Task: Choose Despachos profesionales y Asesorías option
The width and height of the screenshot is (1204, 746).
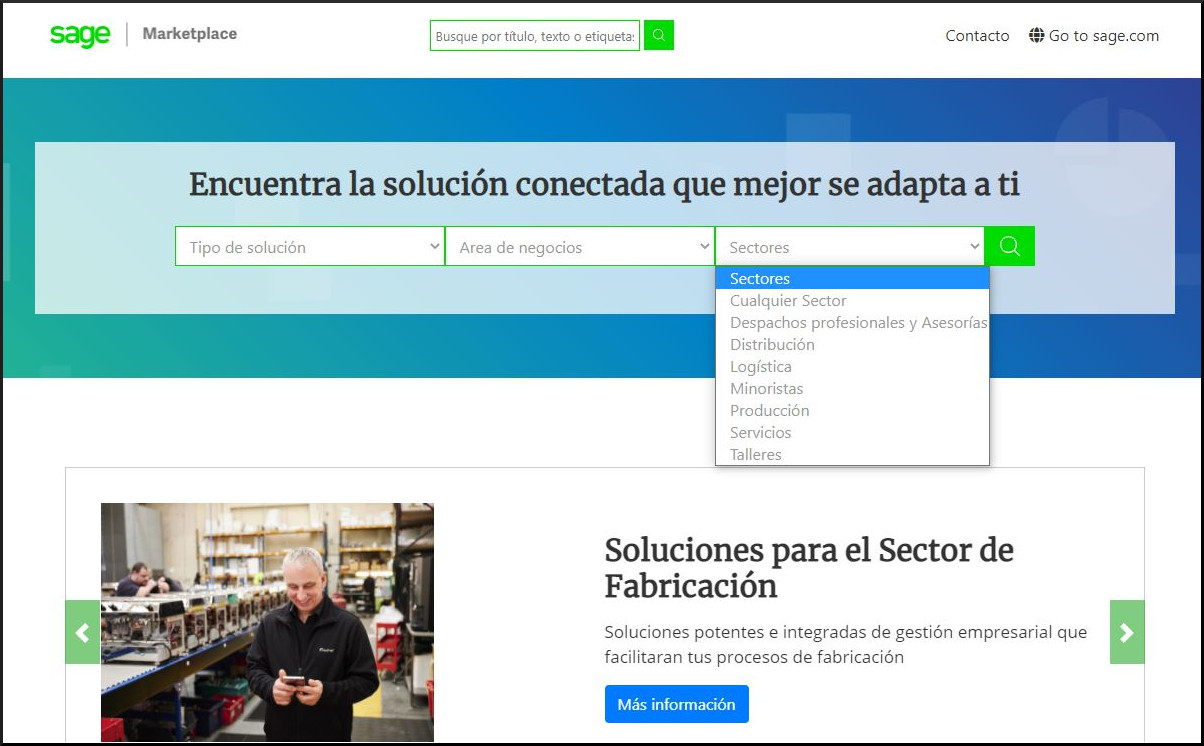Action: pos(858,323)
